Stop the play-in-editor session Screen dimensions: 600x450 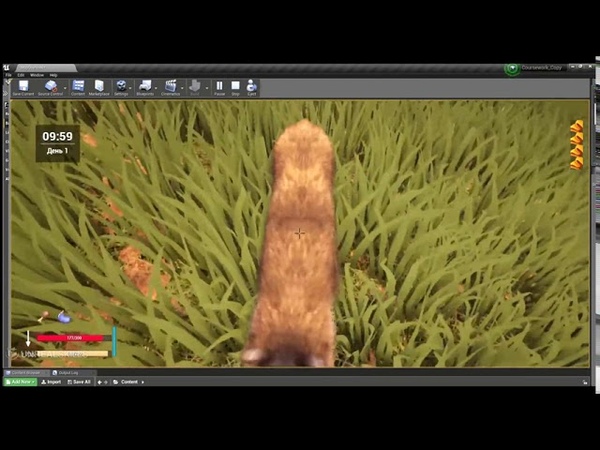click(236, 87)
